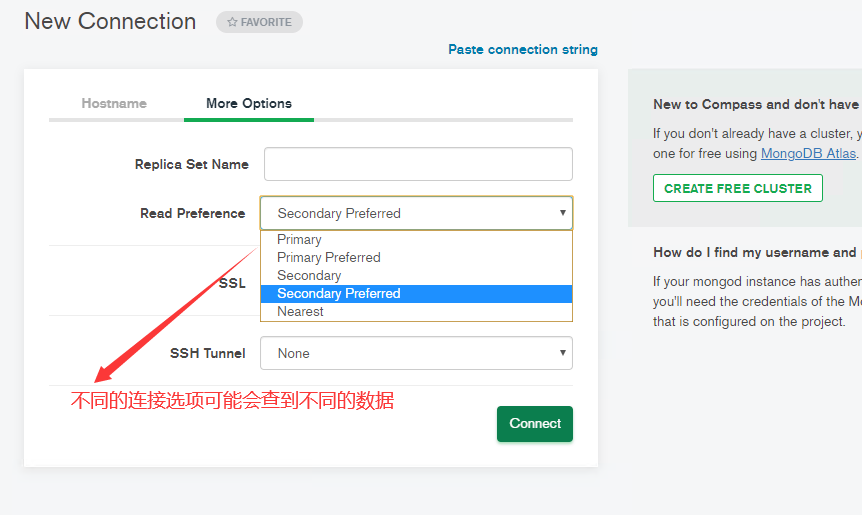Click the Read Preference label
This screenshot has width=862, height=515.
click(192, 213)
